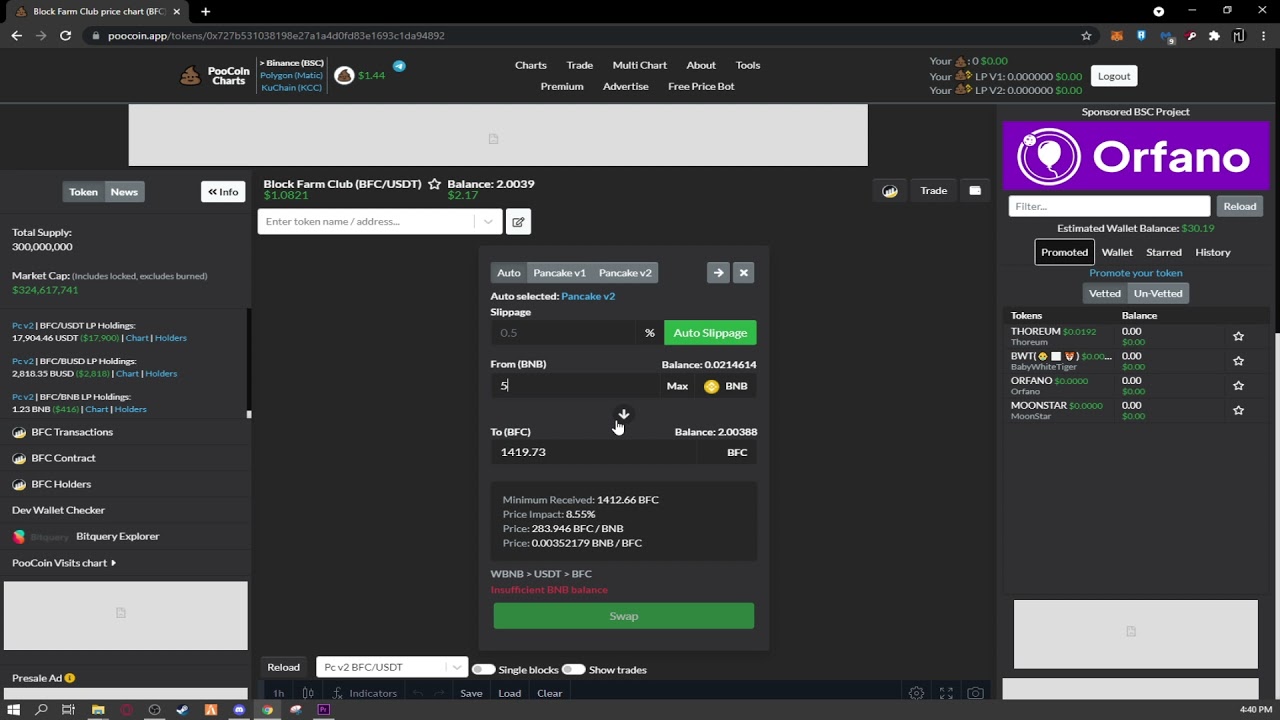Open 1h timeframe selector
Image resolution: width=1280 pixels, height=720 pixels.
[278, 693]
